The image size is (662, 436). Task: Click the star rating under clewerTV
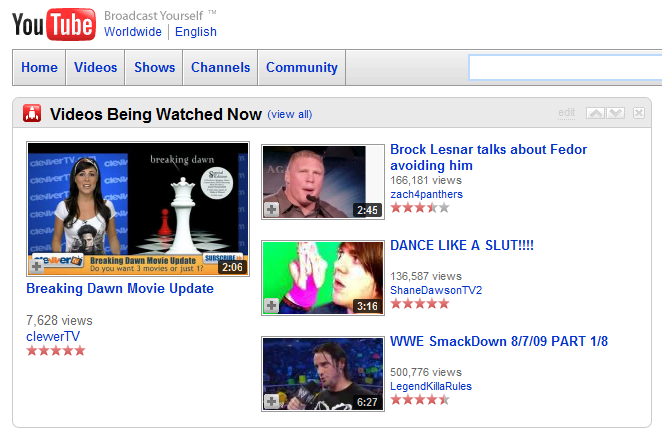tap(56, 351)
